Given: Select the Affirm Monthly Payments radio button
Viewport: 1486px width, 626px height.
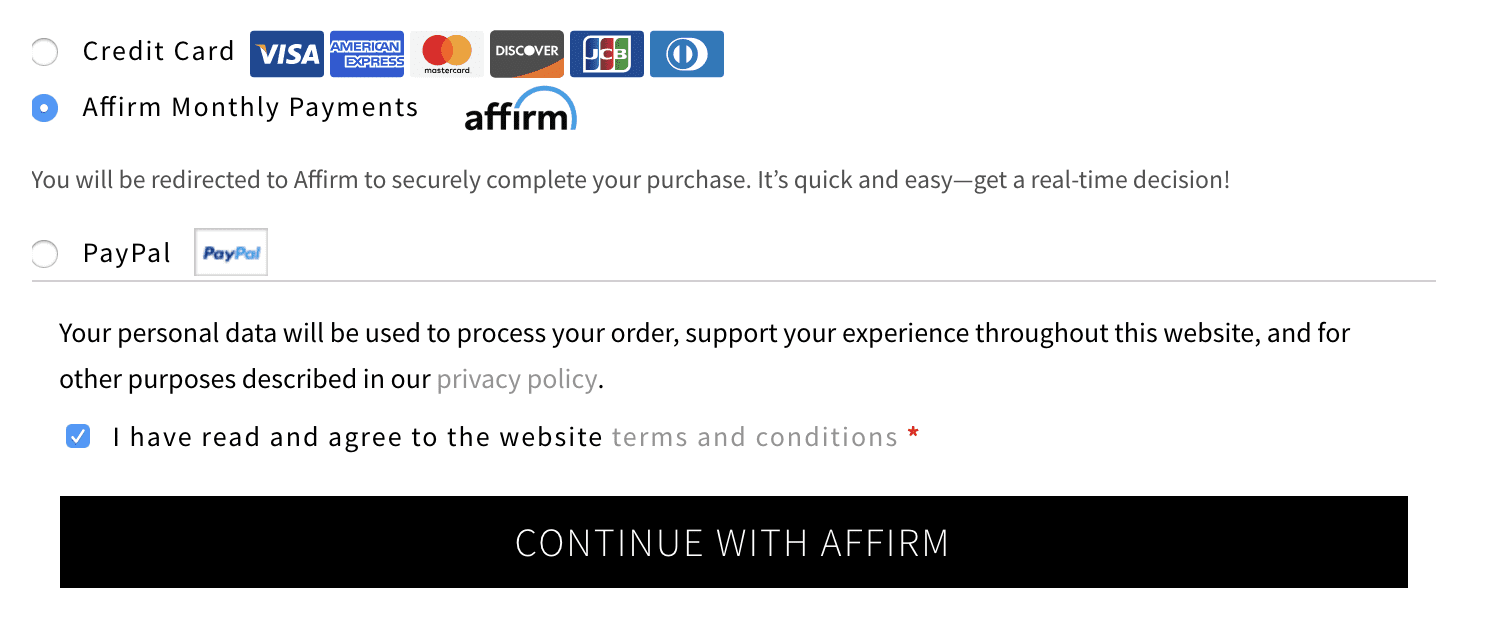Looking at the screenshot, I should click(45, 108).
